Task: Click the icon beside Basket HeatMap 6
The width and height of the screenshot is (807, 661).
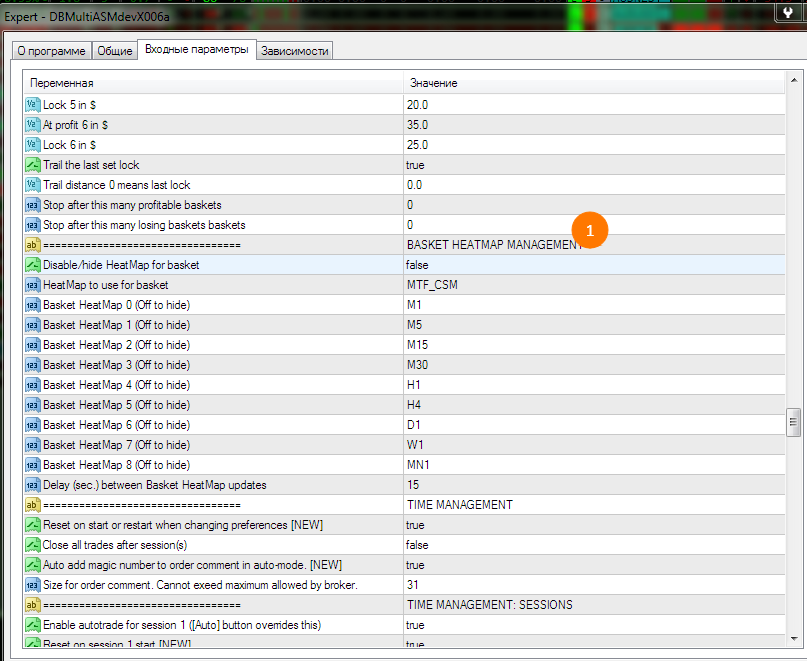Action: (x=32, y=425)
